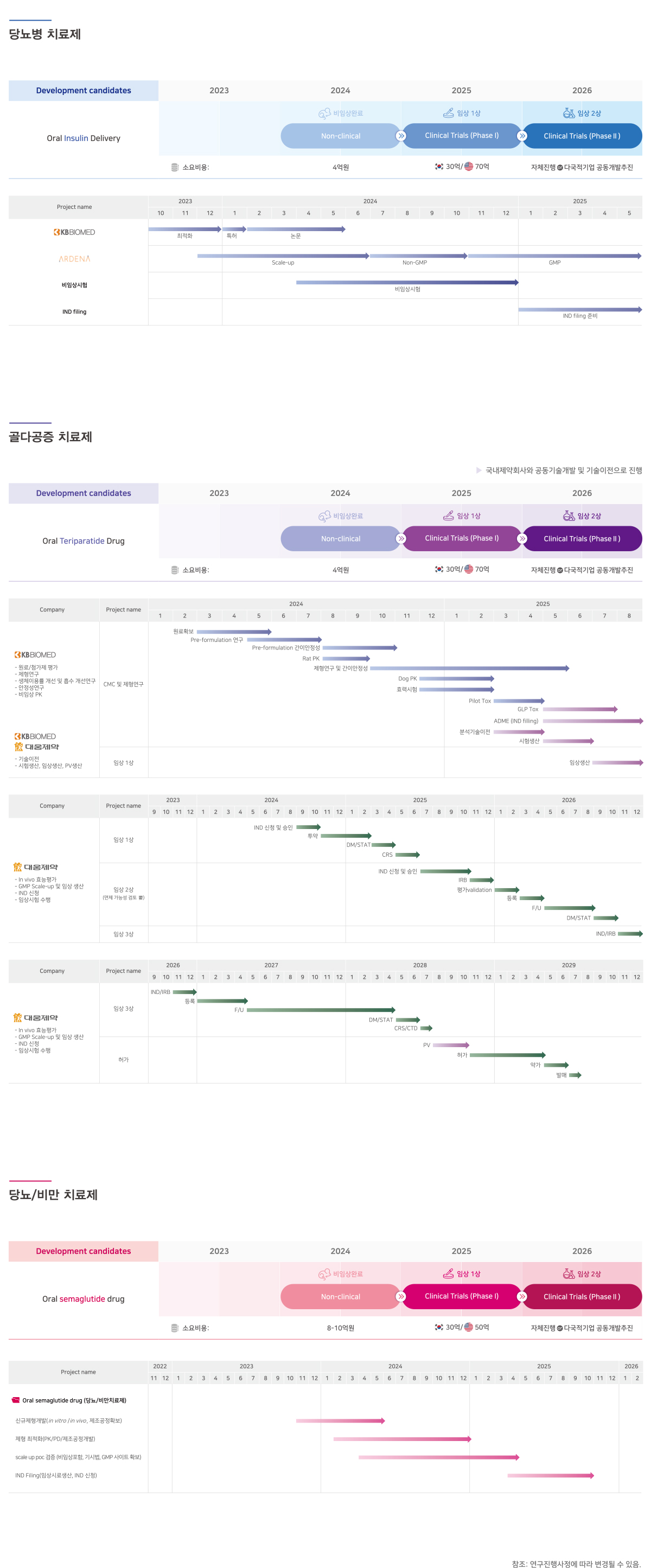Click the chevron between semaglutide Non-clinical and Phase I
Image resolution: width=651 pixels, height=1568 pixels.
(401, 1297)
